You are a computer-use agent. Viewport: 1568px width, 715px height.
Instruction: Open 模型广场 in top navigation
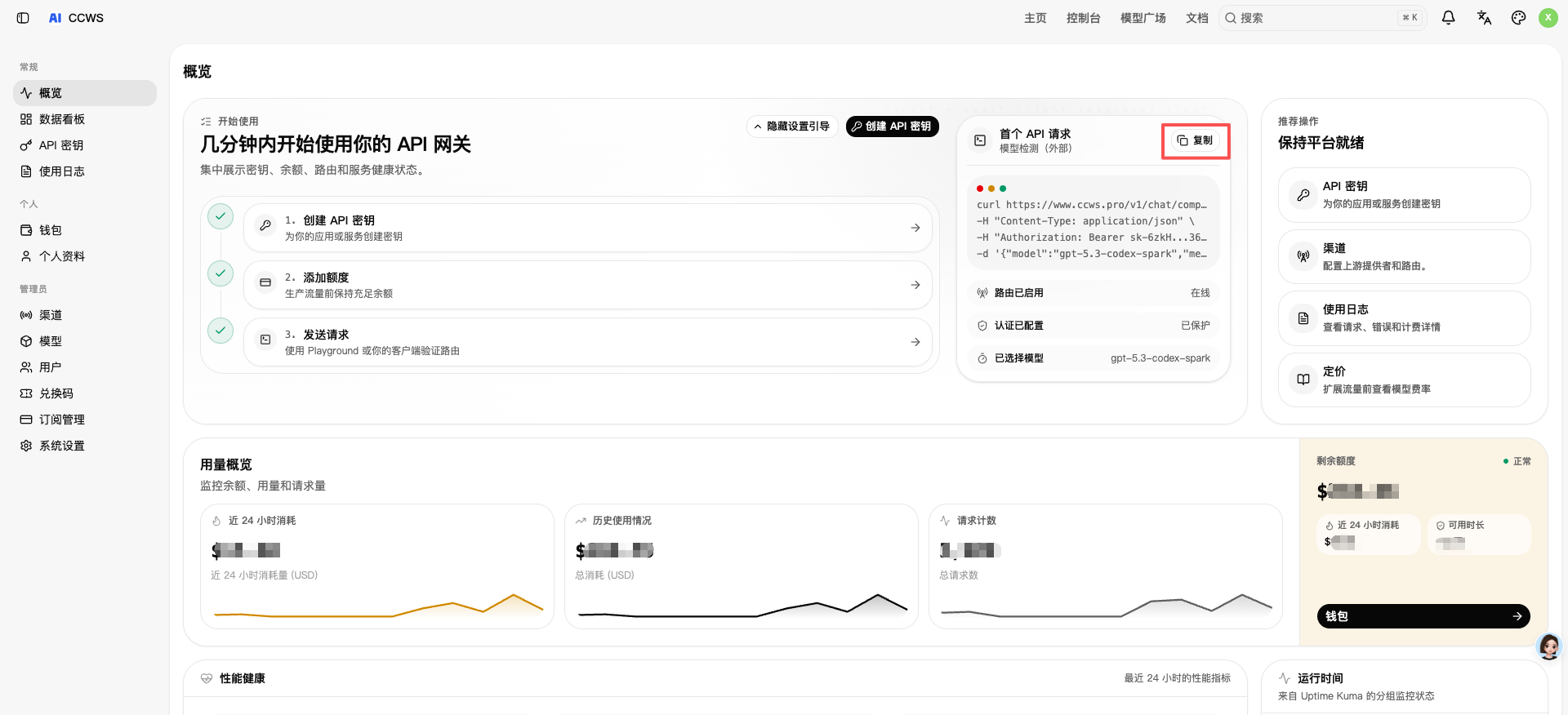pos(1143,18)
